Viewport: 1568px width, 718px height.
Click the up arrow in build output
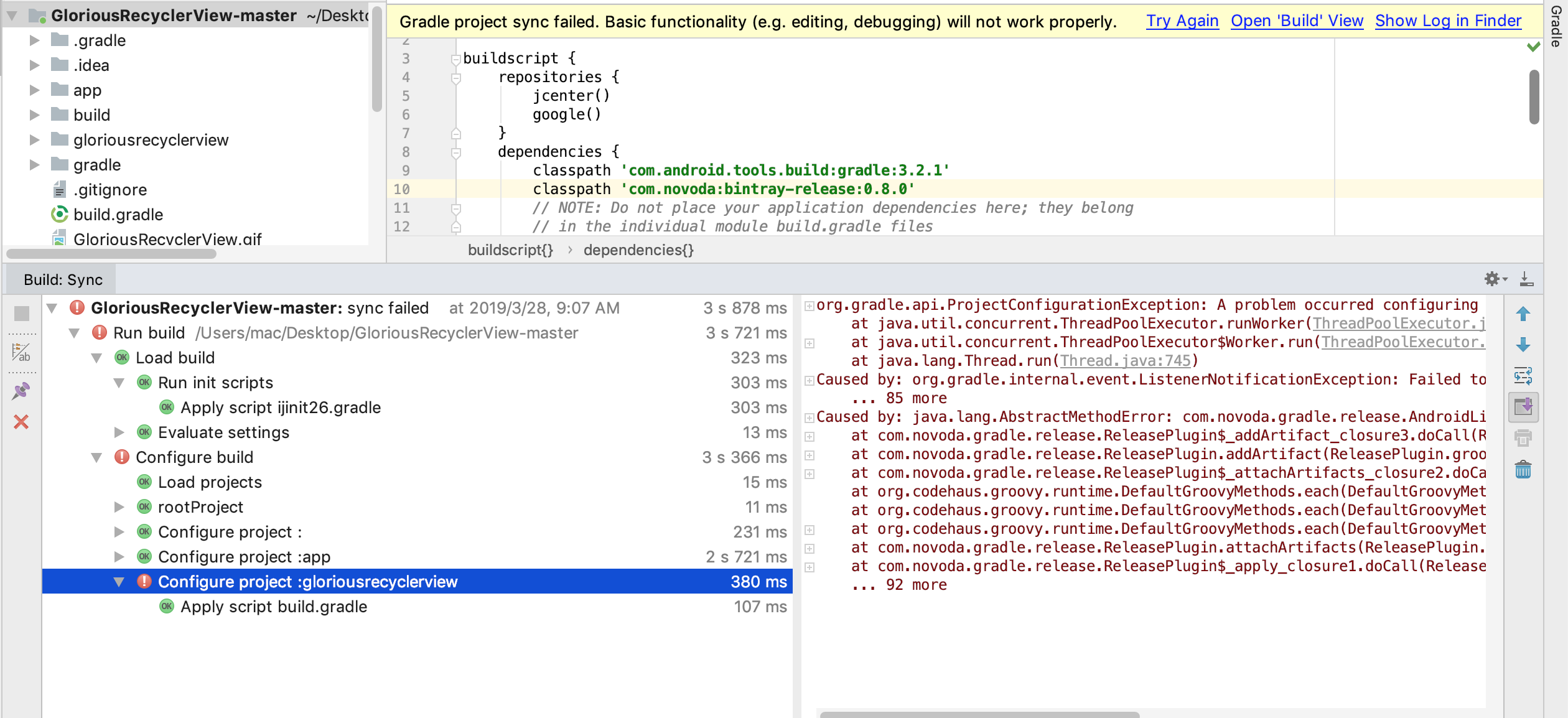[1523, 314]
